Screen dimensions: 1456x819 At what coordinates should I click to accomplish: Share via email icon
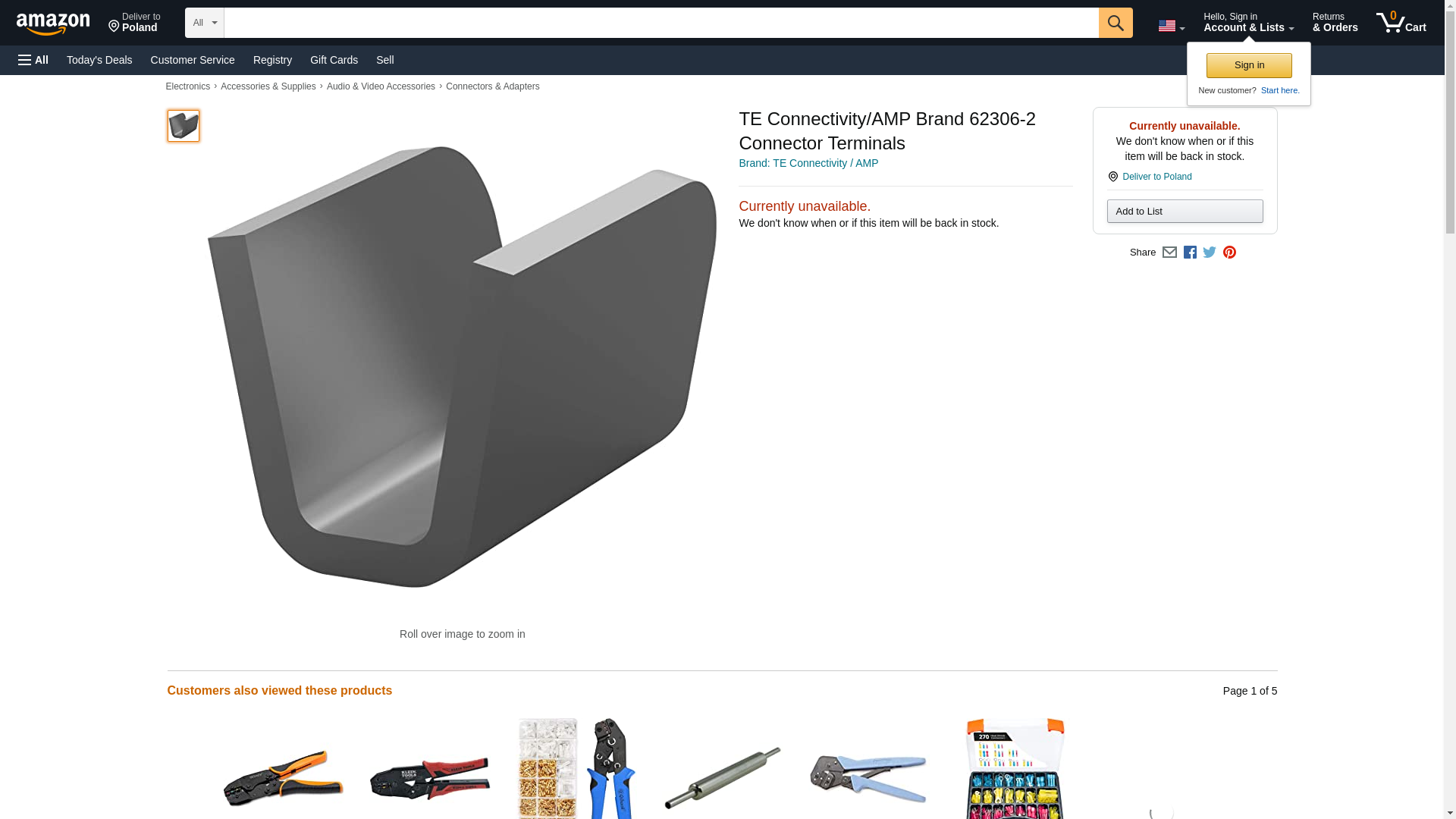[1169, 253]
